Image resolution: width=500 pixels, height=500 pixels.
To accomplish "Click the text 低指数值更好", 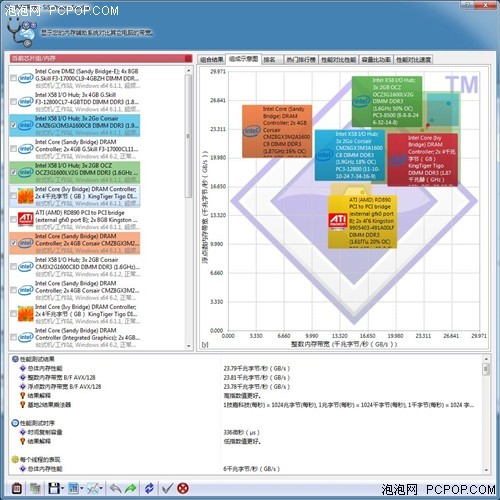I will (242, 441).
